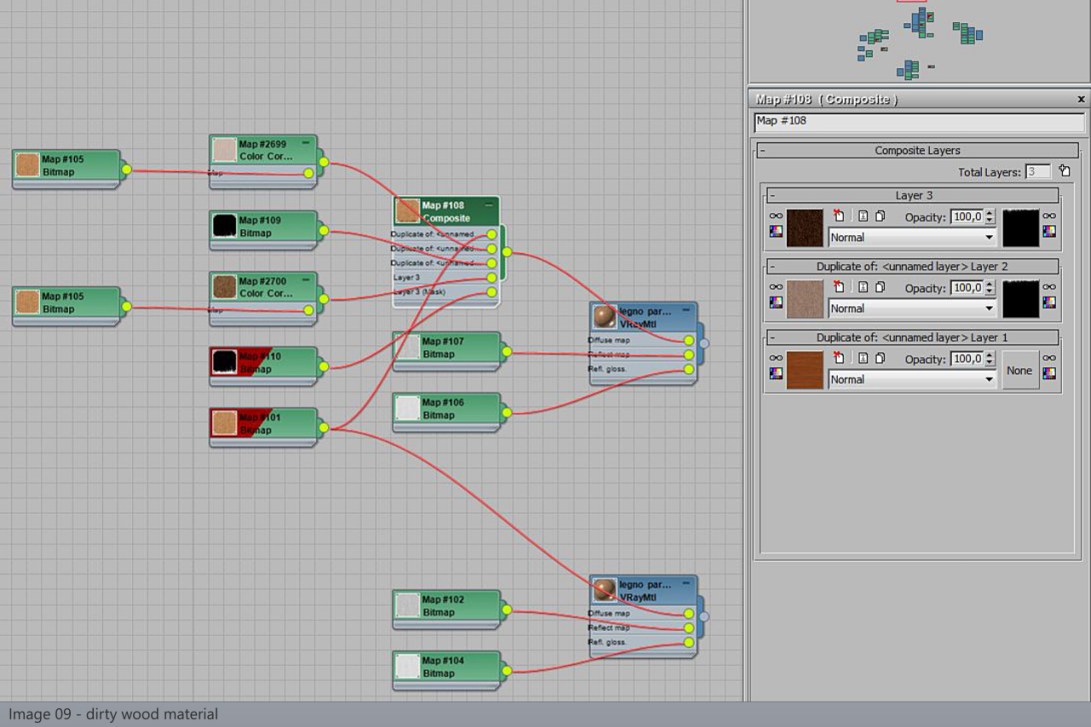1091x727 pixels.
Task: Click the Map #108 name input field
Action: [918, 122]
